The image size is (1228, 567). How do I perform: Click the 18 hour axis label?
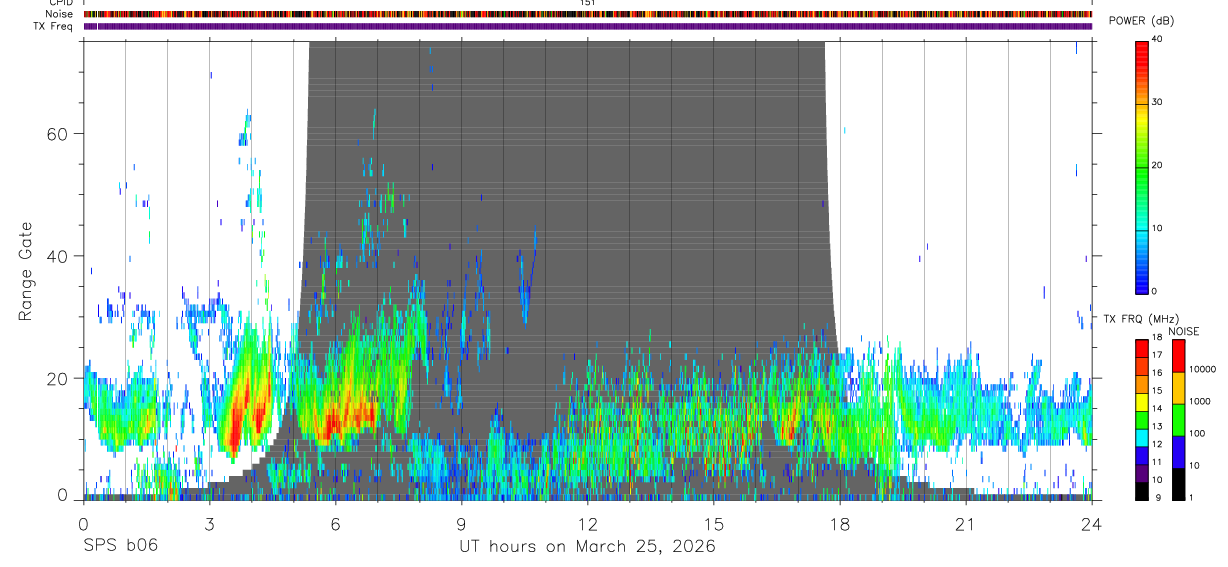[839, 524]
